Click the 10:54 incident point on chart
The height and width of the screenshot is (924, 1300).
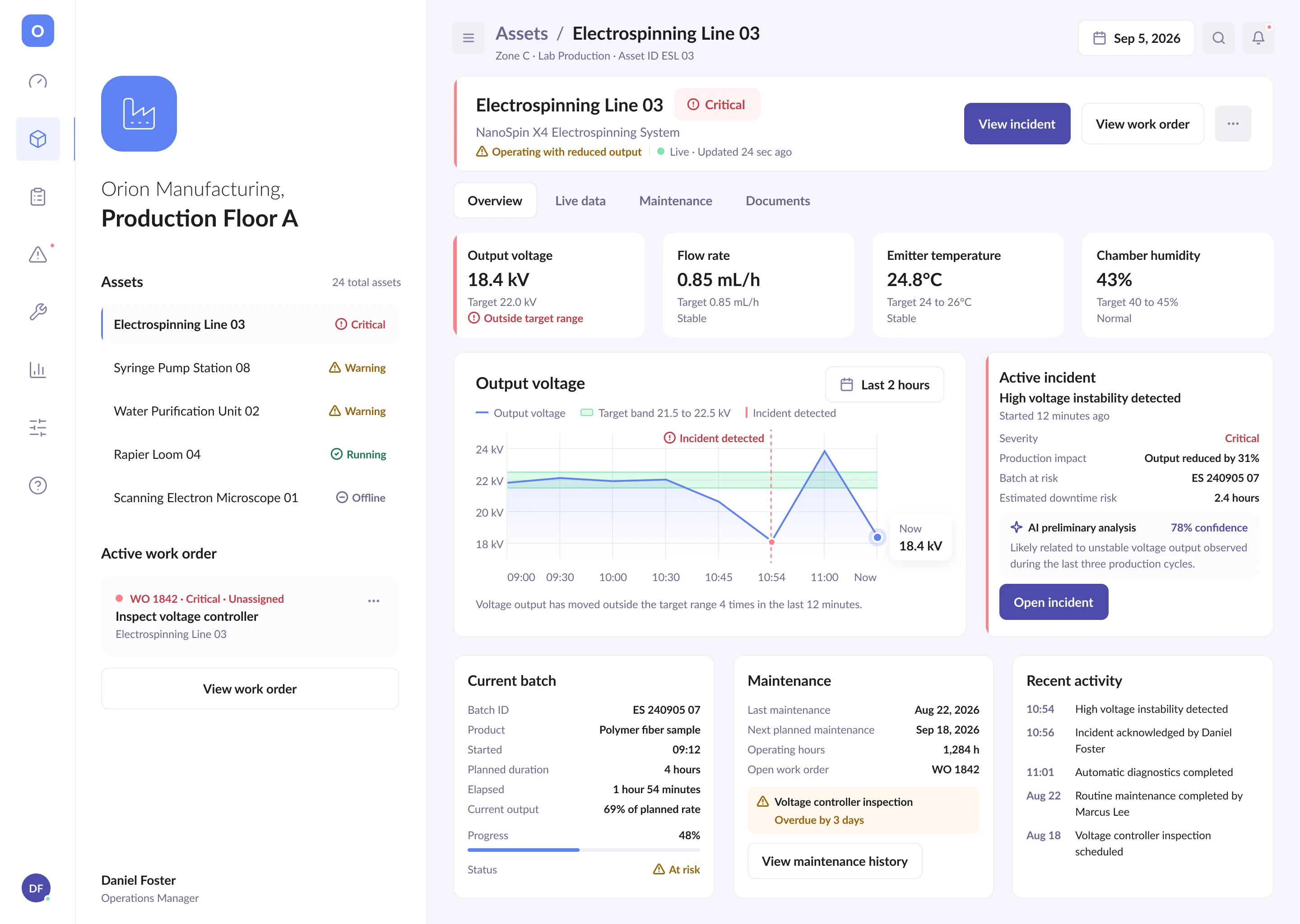point(771,542)
